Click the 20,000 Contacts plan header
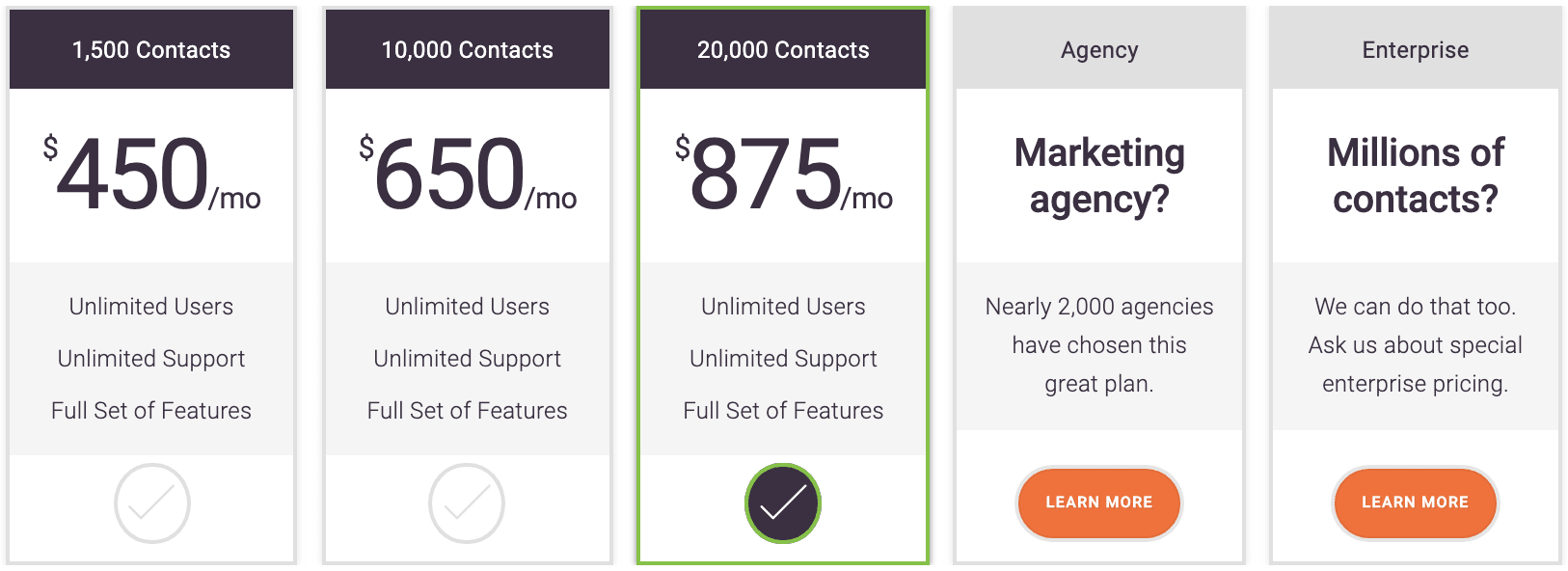This screenshot has height=571, width=1568. point(783,50)
